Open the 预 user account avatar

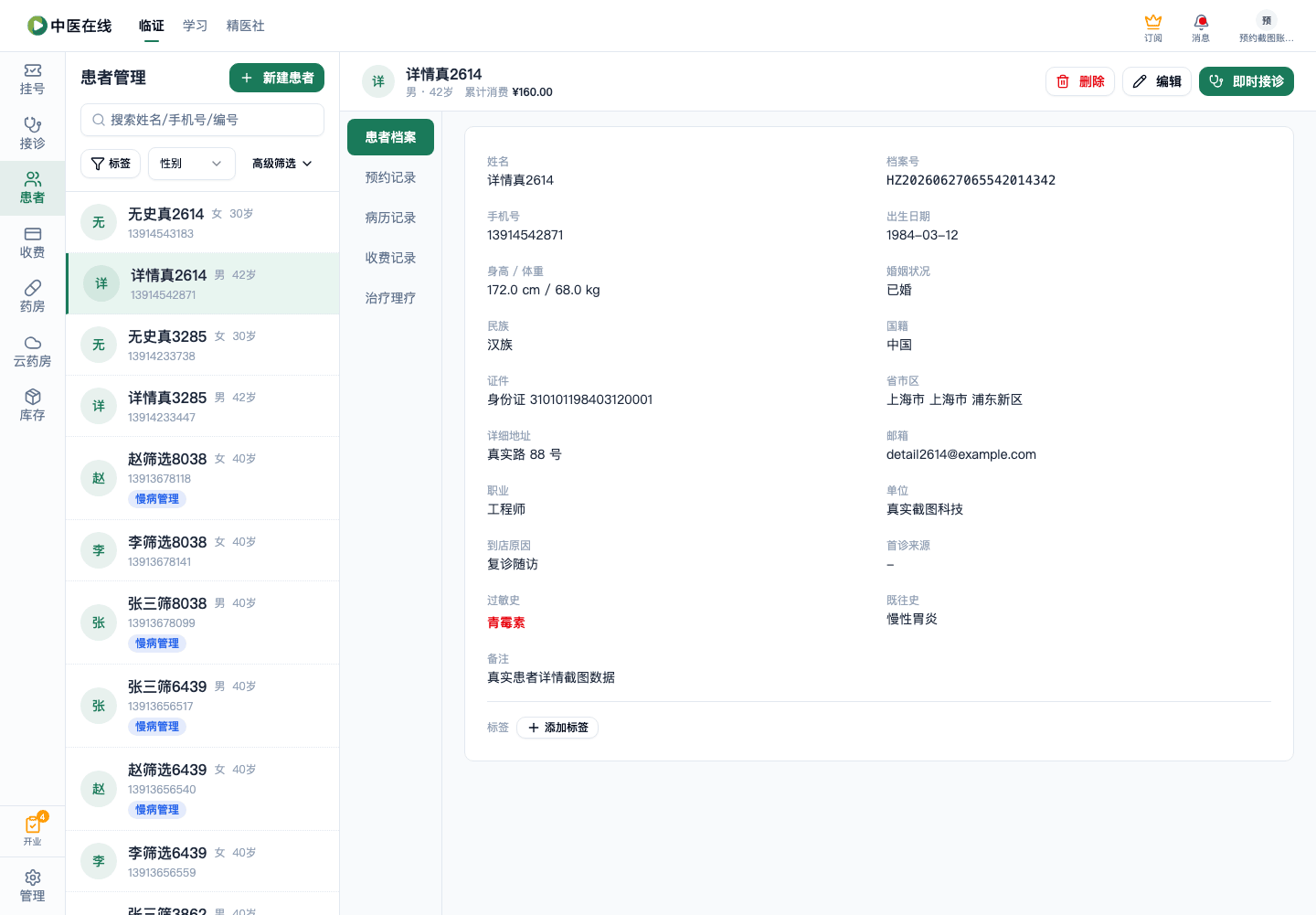[x=1267, y=27]
